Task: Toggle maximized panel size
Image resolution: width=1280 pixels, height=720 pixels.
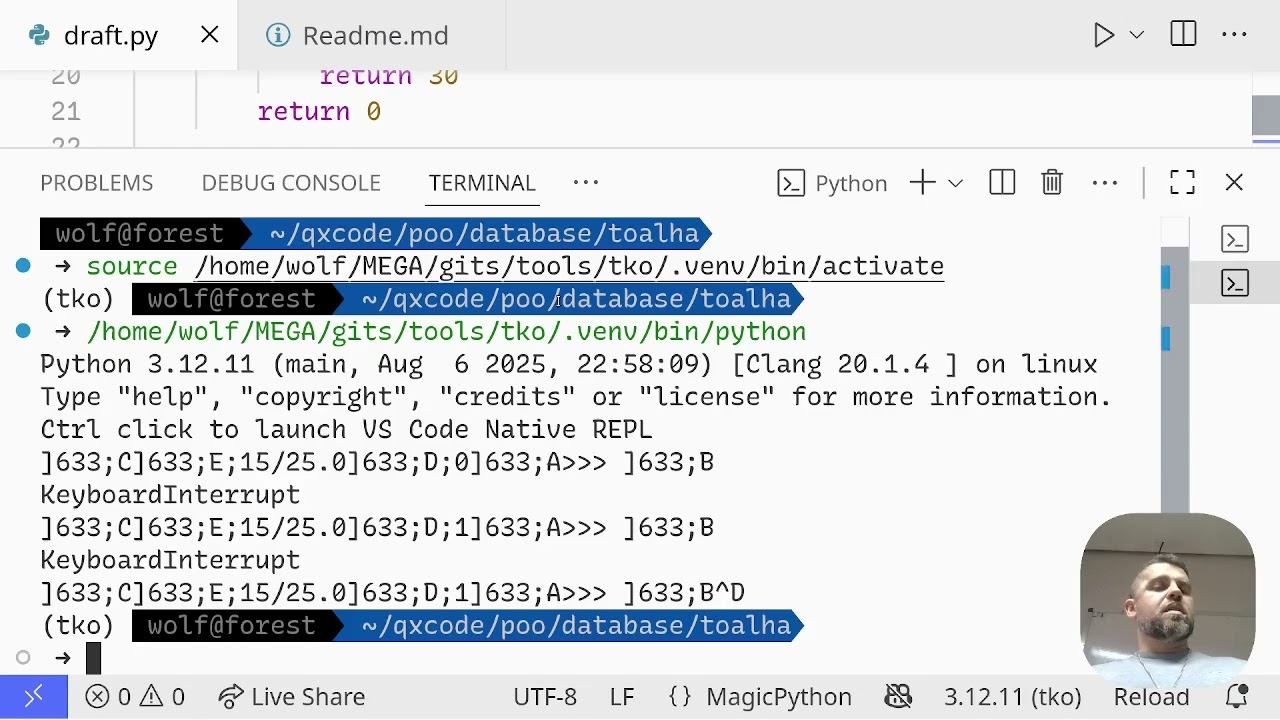Action: click(1182, 183)
